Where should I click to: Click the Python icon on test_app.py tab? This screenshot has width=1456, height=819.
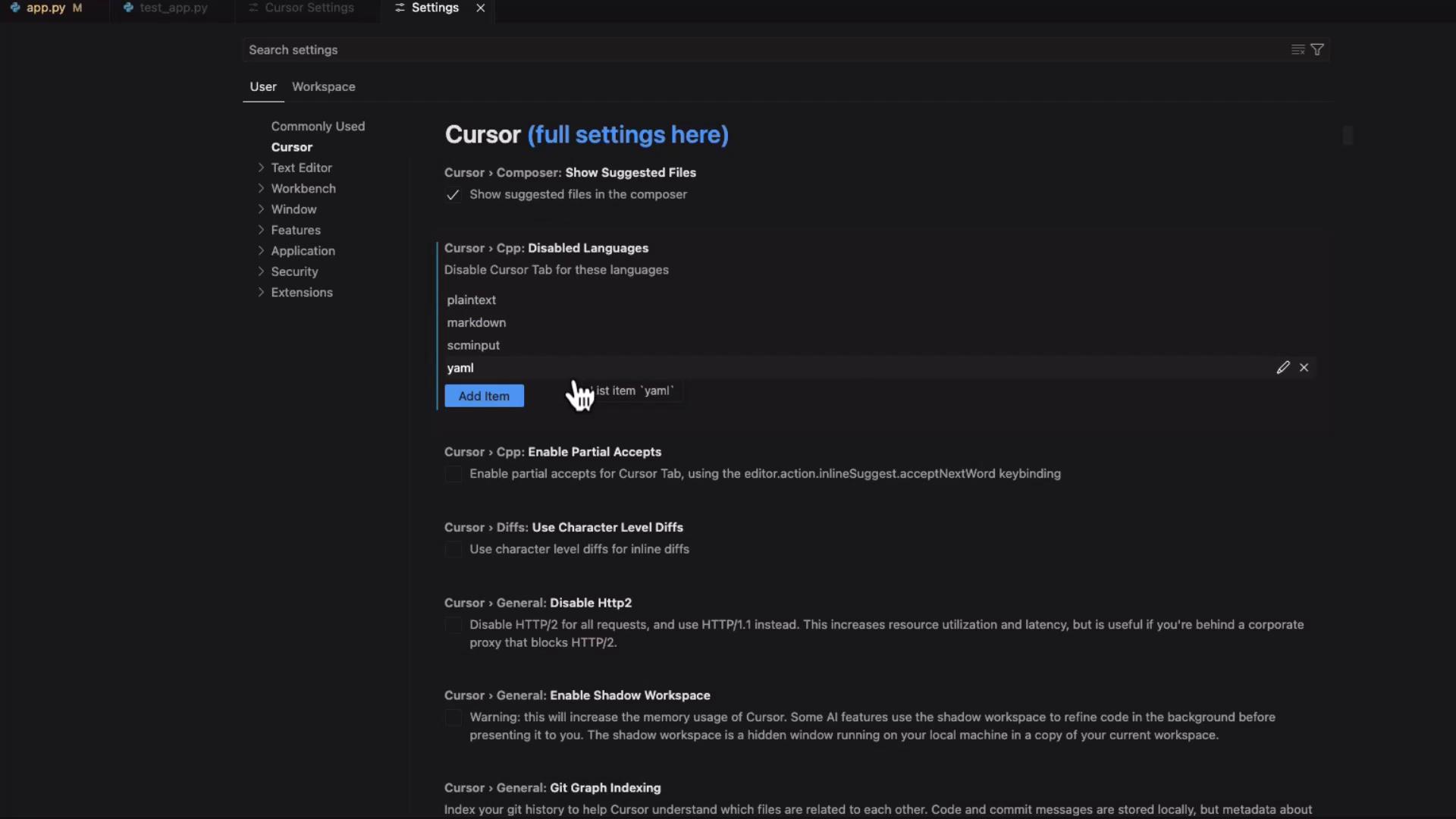[x=128, y=8]
